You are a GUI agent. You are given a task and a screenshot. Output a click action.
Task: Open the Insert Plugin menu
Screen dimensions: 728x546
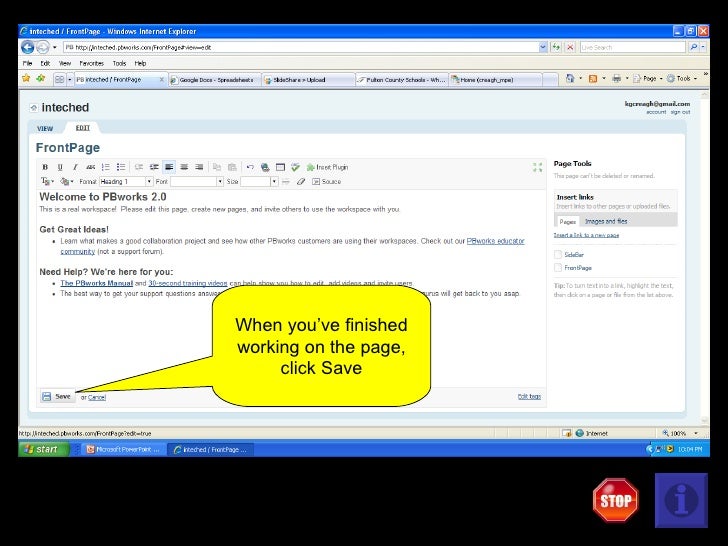327,167
